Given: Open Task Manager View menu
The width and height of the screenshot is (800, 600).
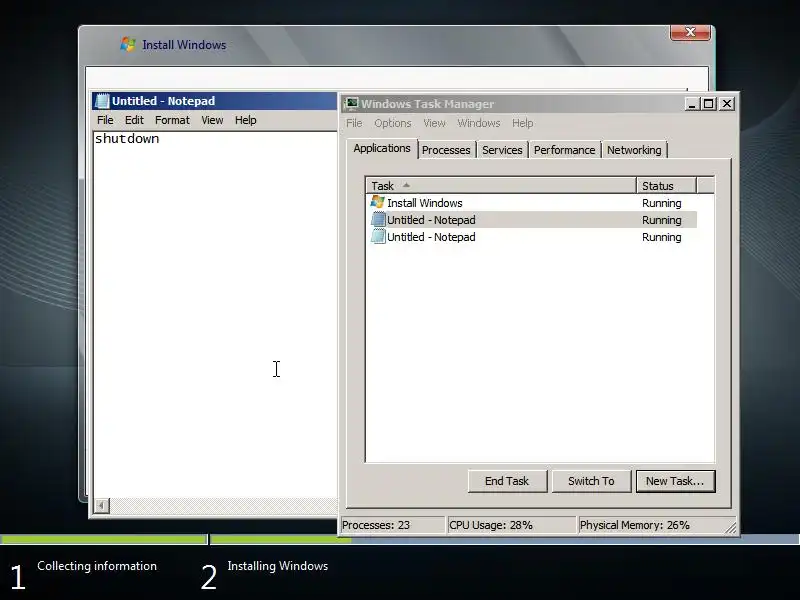Looking at the screenshot, I should point(434,123).
